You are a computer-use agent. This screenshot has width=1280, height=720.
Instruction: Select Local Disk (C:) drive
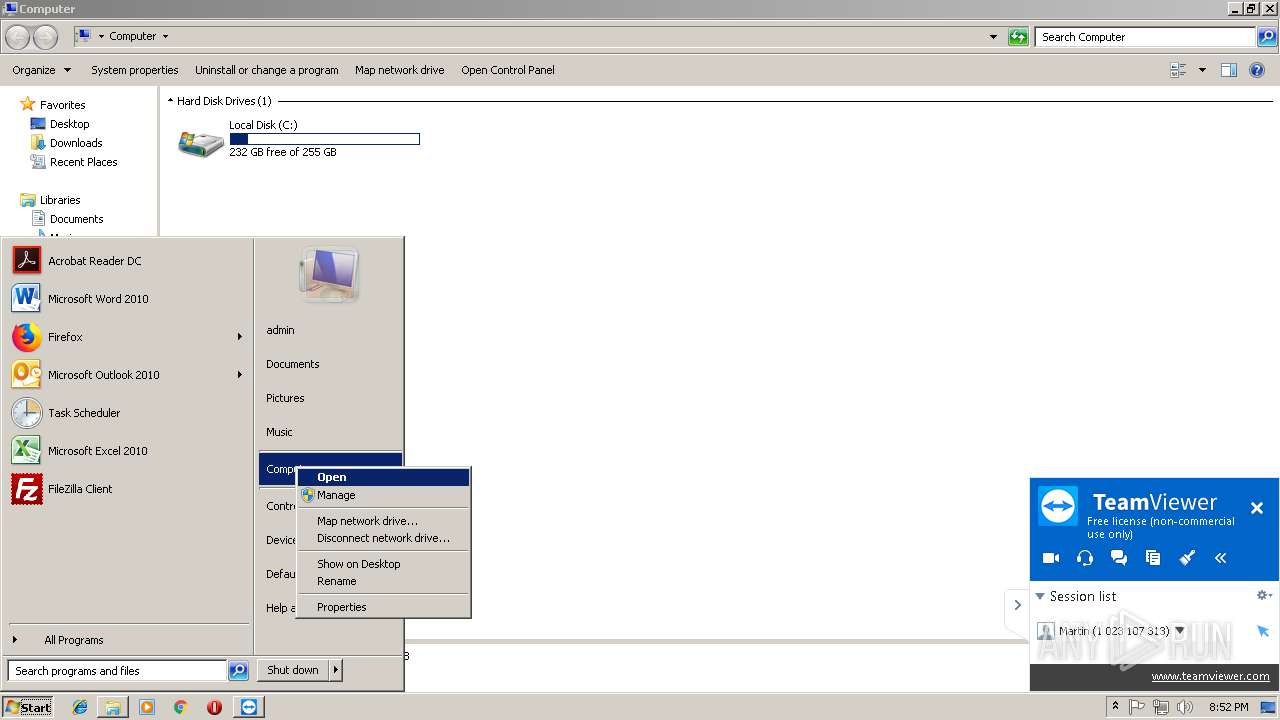coord(298,139)
